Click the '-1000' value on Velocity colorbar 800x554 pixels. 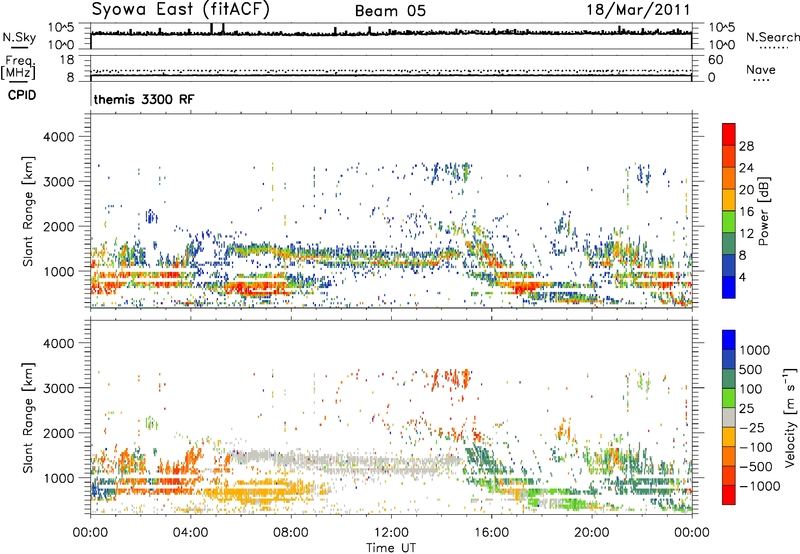760,486
